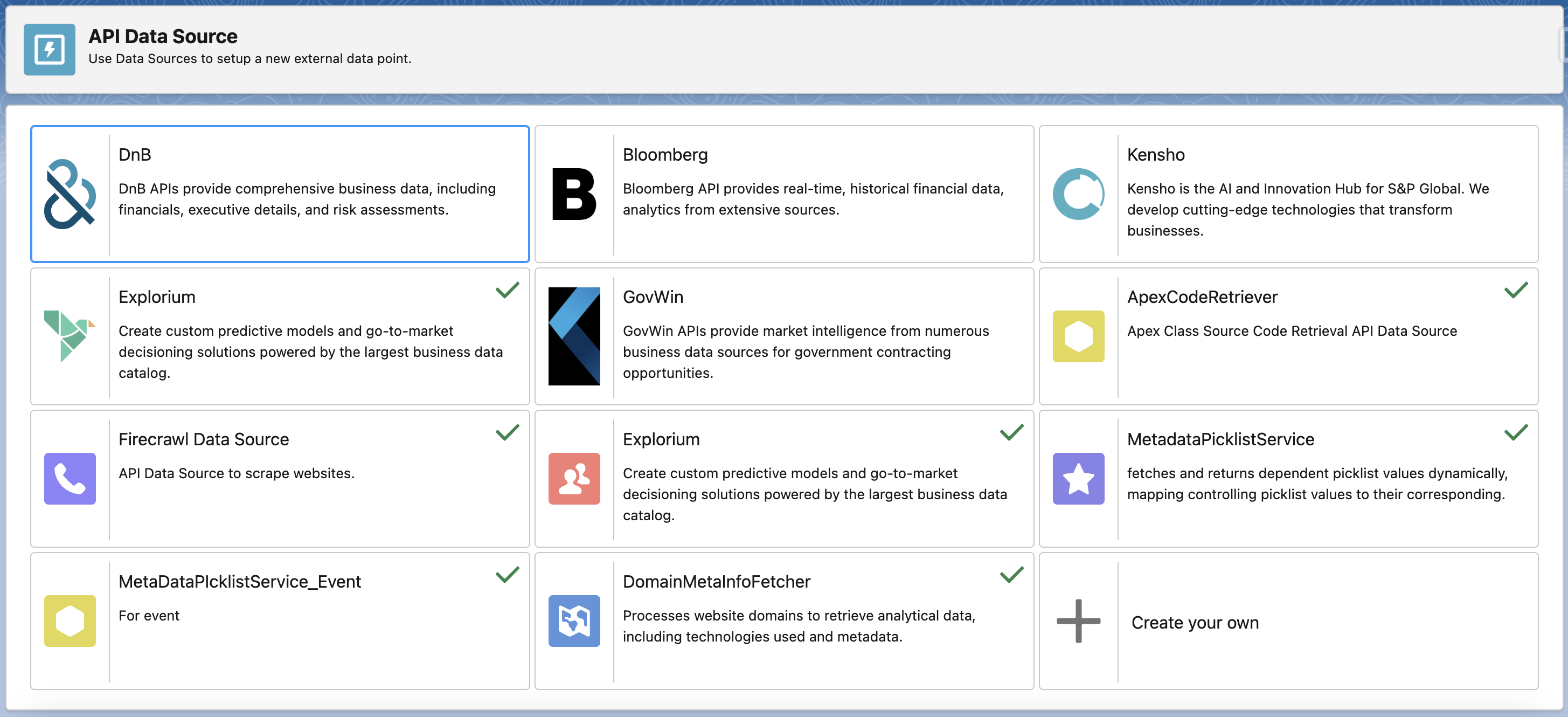Click the Create your own label

point(1195,623)
